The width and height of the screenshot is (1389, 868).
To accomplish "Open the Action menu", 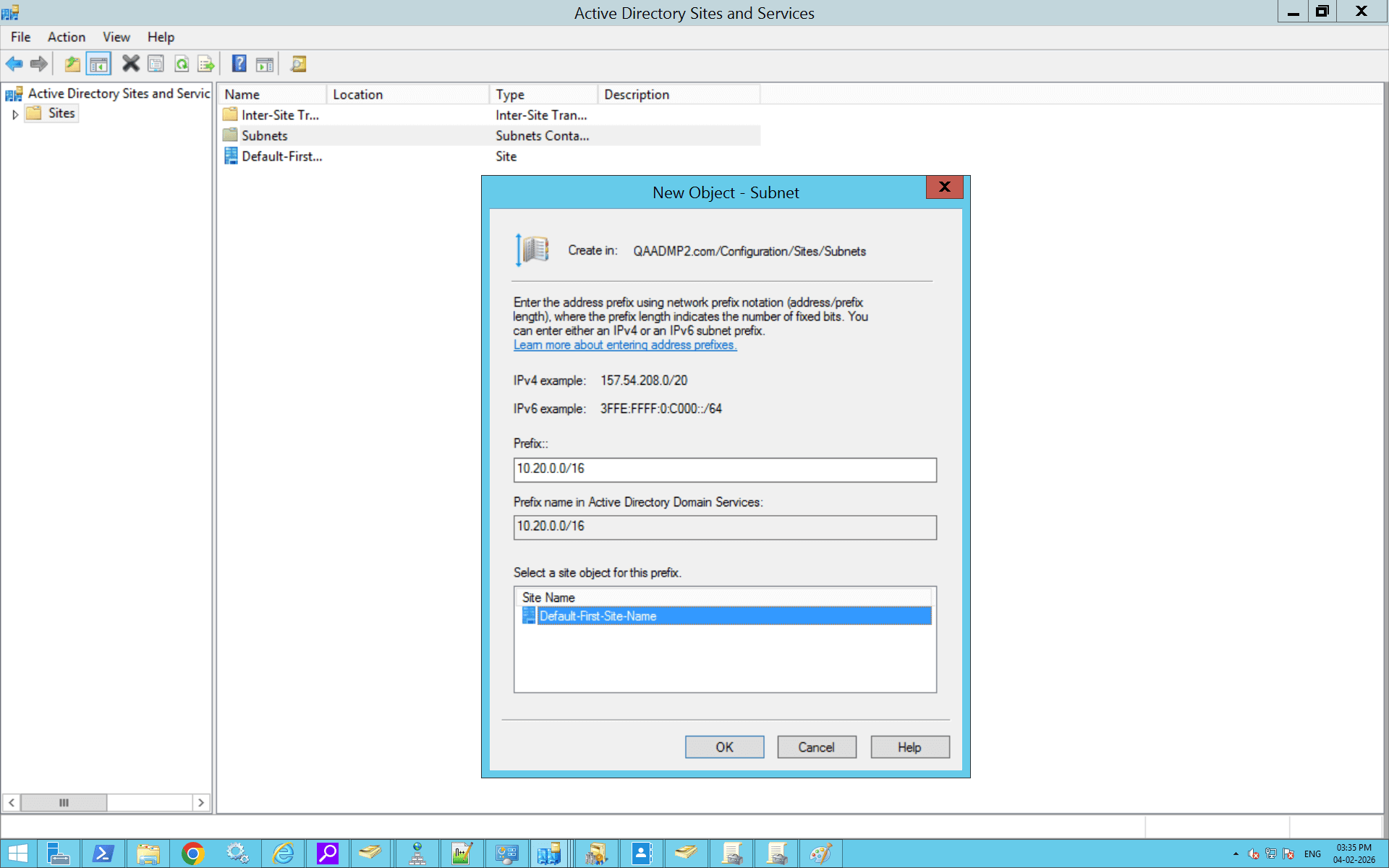I will [66, 37].
